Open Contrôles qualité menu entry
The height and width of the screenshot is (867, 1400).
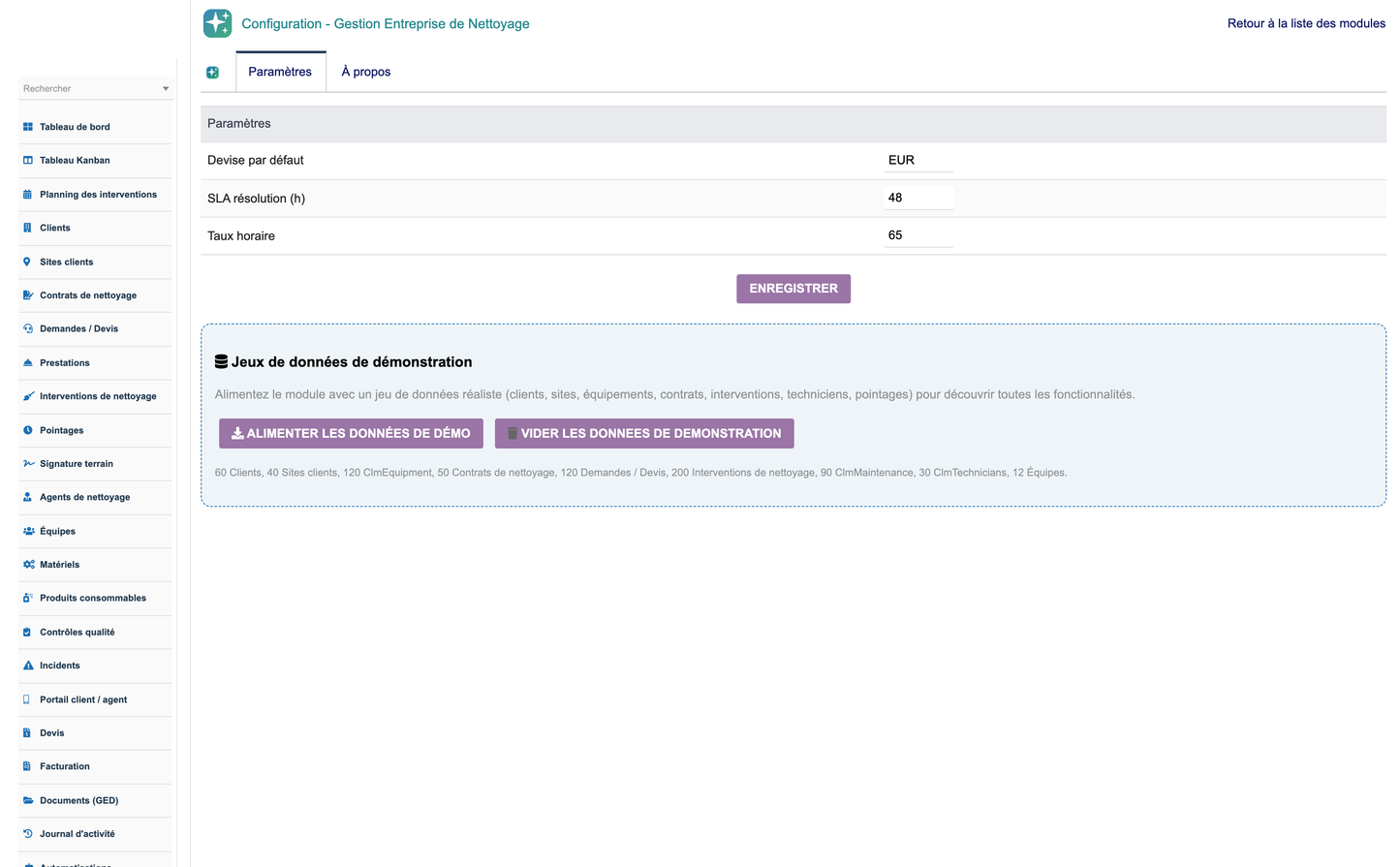point(78,633)
